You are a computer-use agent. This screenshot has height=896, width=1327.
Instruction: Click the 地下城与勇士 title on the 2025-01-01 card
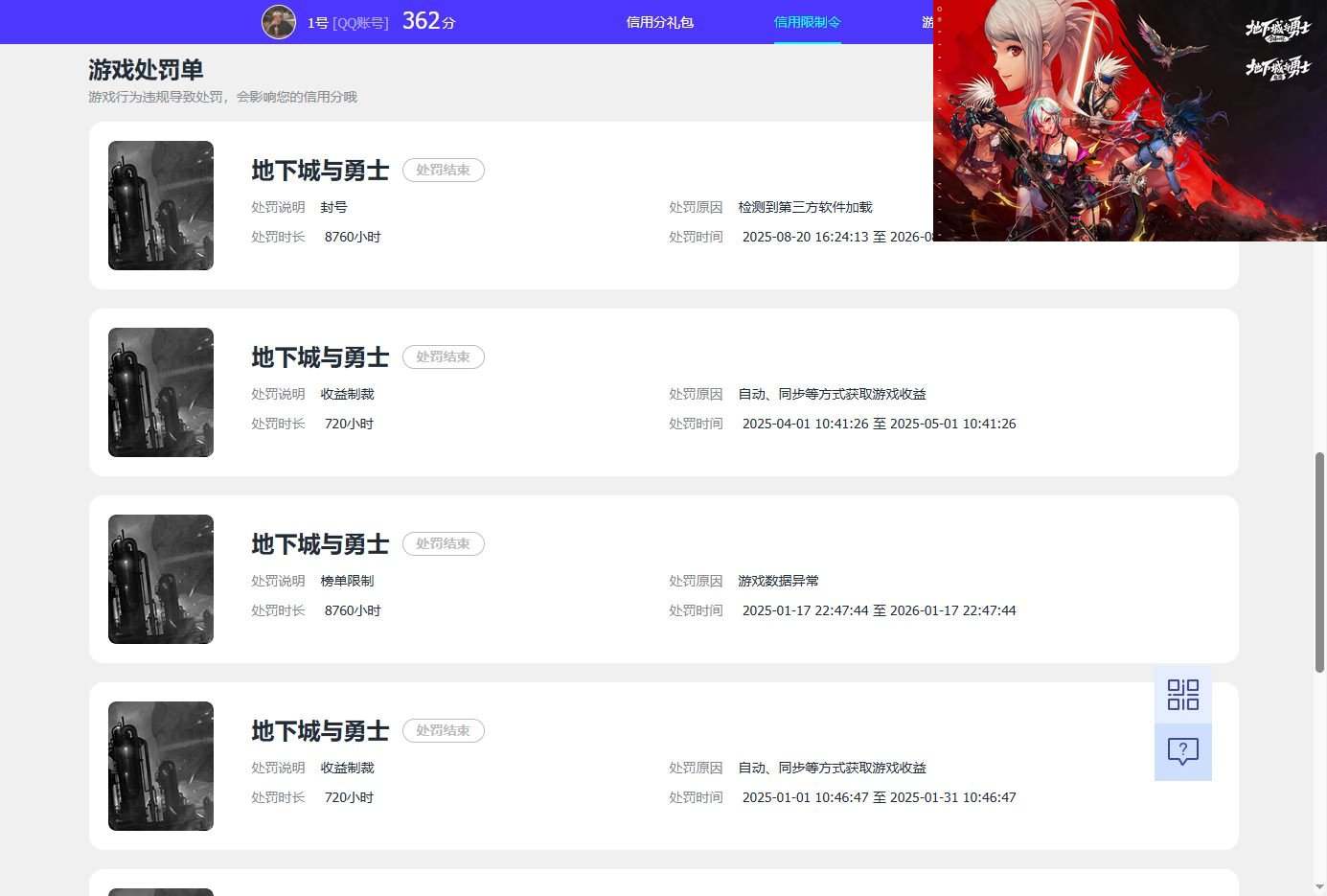point(321,731)
